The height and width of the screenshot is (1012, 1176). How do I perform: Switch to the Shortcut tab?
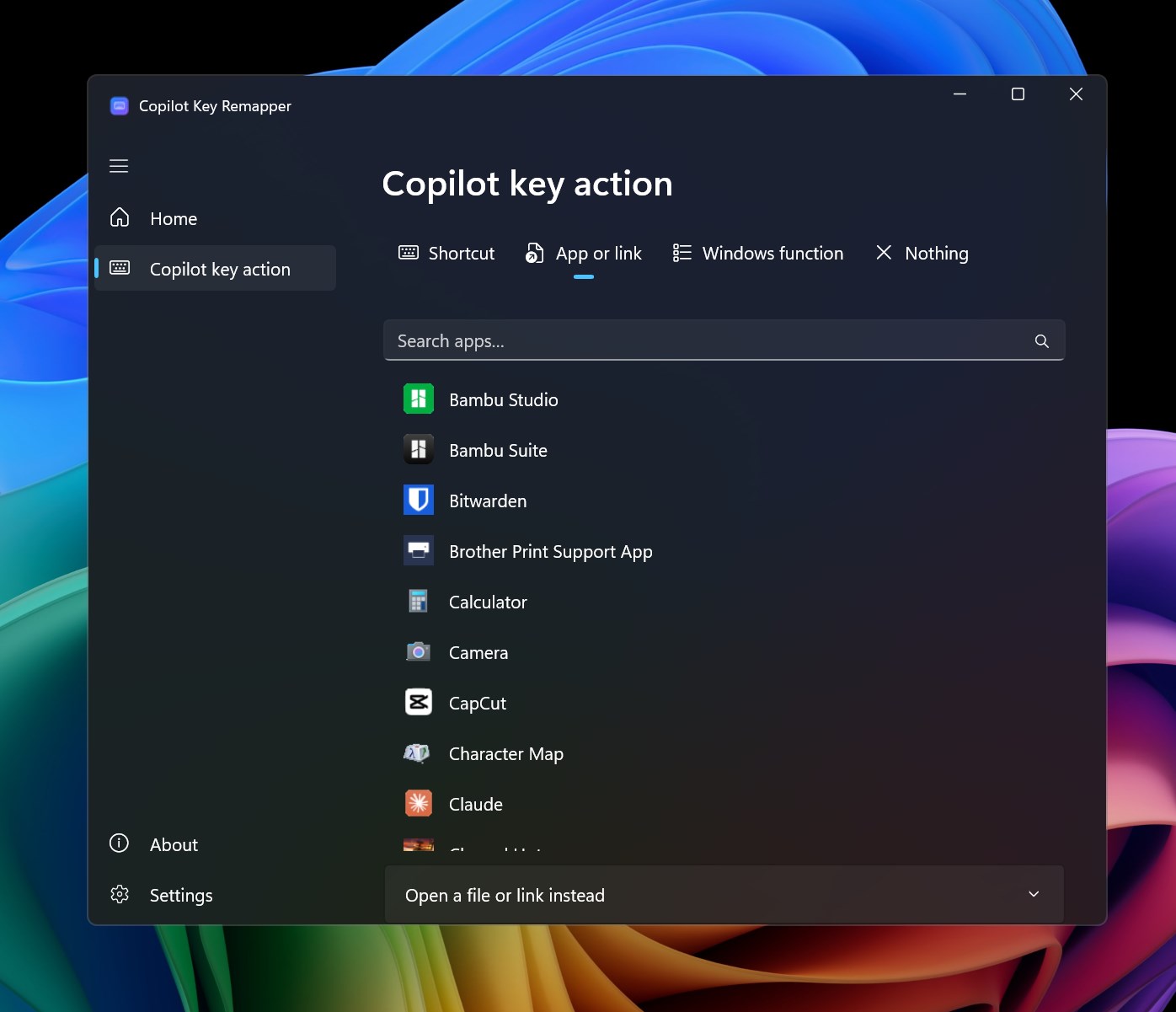tap(446, 254)
